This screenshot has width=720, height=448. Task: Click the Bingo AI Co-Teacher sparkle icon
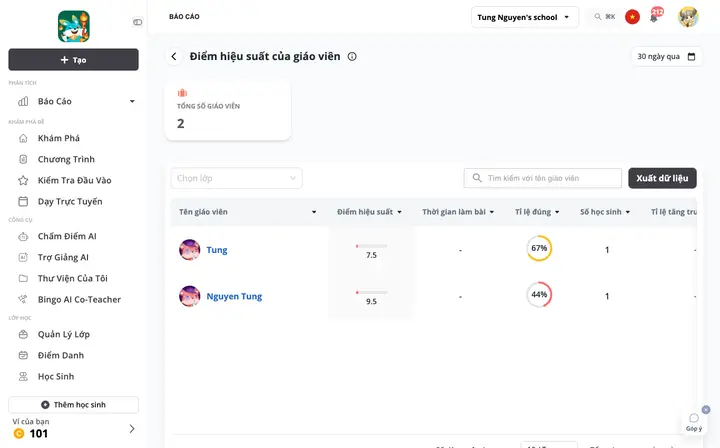point(23,299)
